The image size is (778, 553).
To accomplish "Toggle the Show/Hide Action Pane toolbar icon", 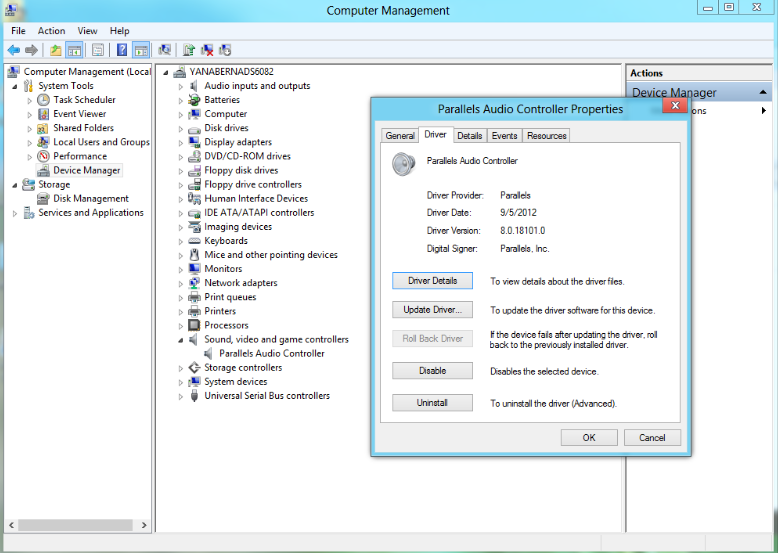I will point(141,50).
